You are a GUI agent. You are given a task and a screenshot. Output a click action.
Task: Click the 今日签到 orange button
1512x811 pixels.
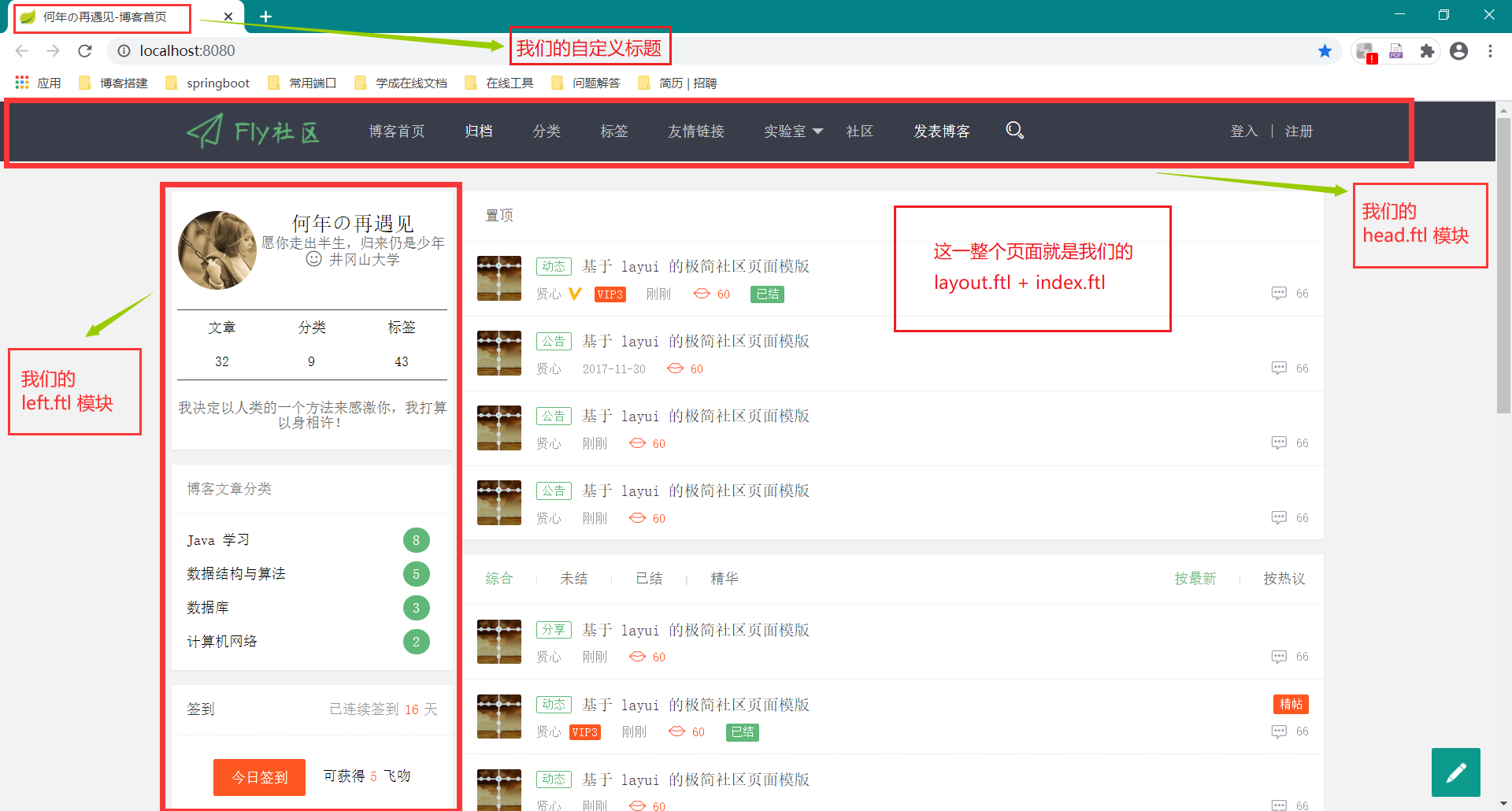coord(259,777)
